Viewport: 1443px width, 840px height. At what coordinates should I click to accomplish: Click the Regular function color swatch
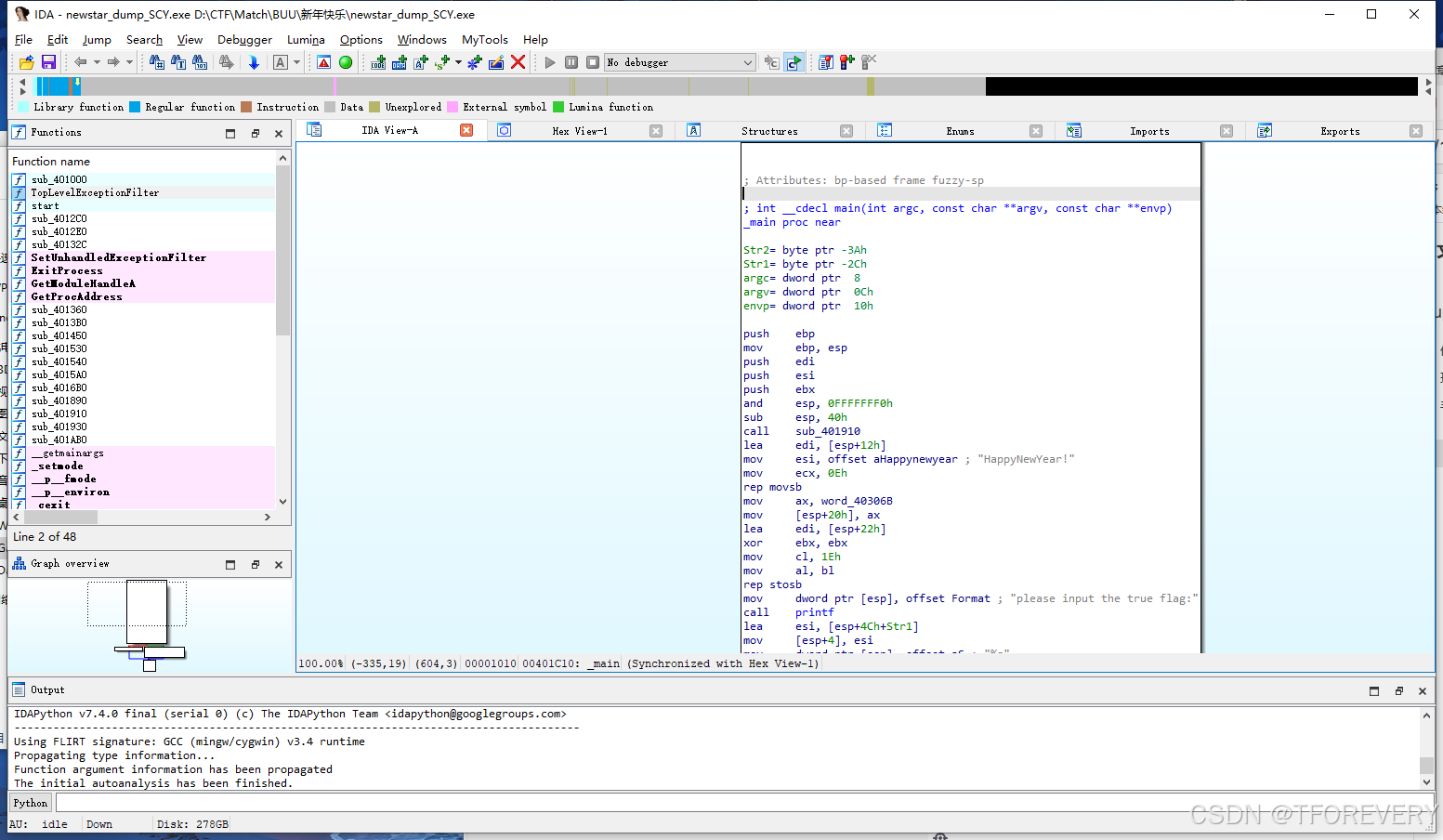pyautogui.click(x=135, y=107)
